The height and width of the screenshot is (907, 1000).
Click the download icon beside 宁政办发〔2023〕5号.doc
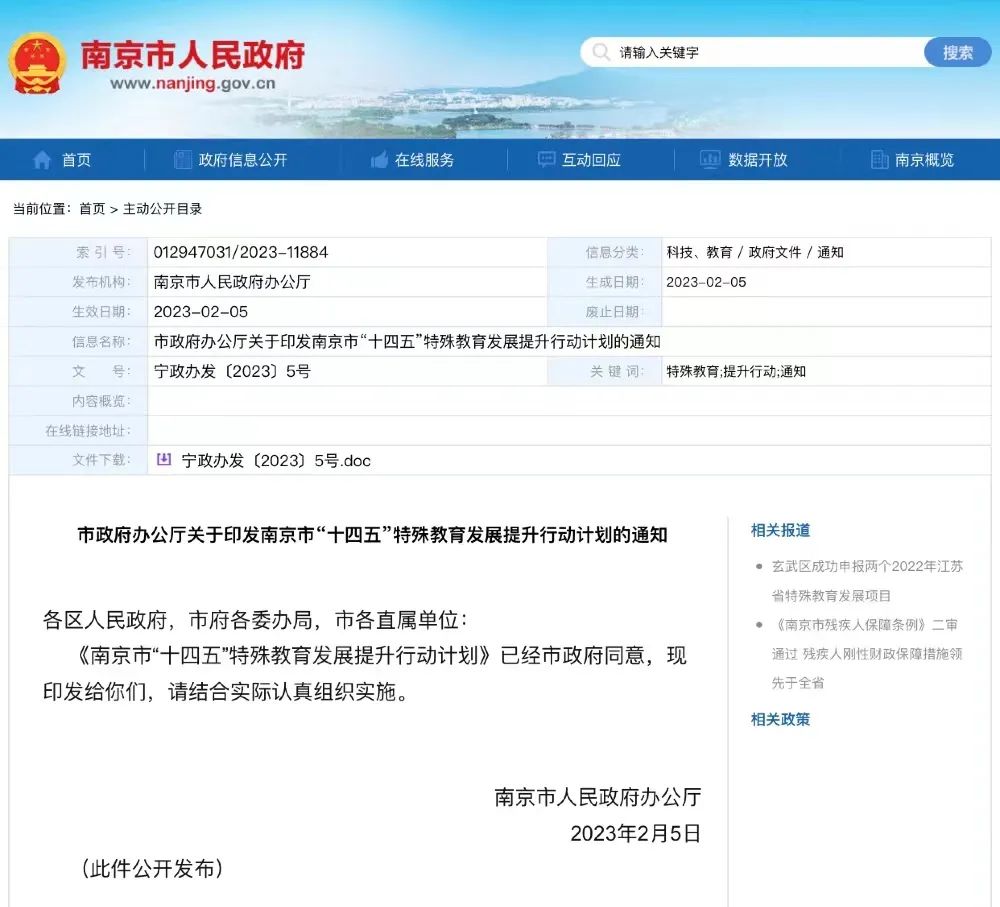pyautogui.click(x=163, y=460)
